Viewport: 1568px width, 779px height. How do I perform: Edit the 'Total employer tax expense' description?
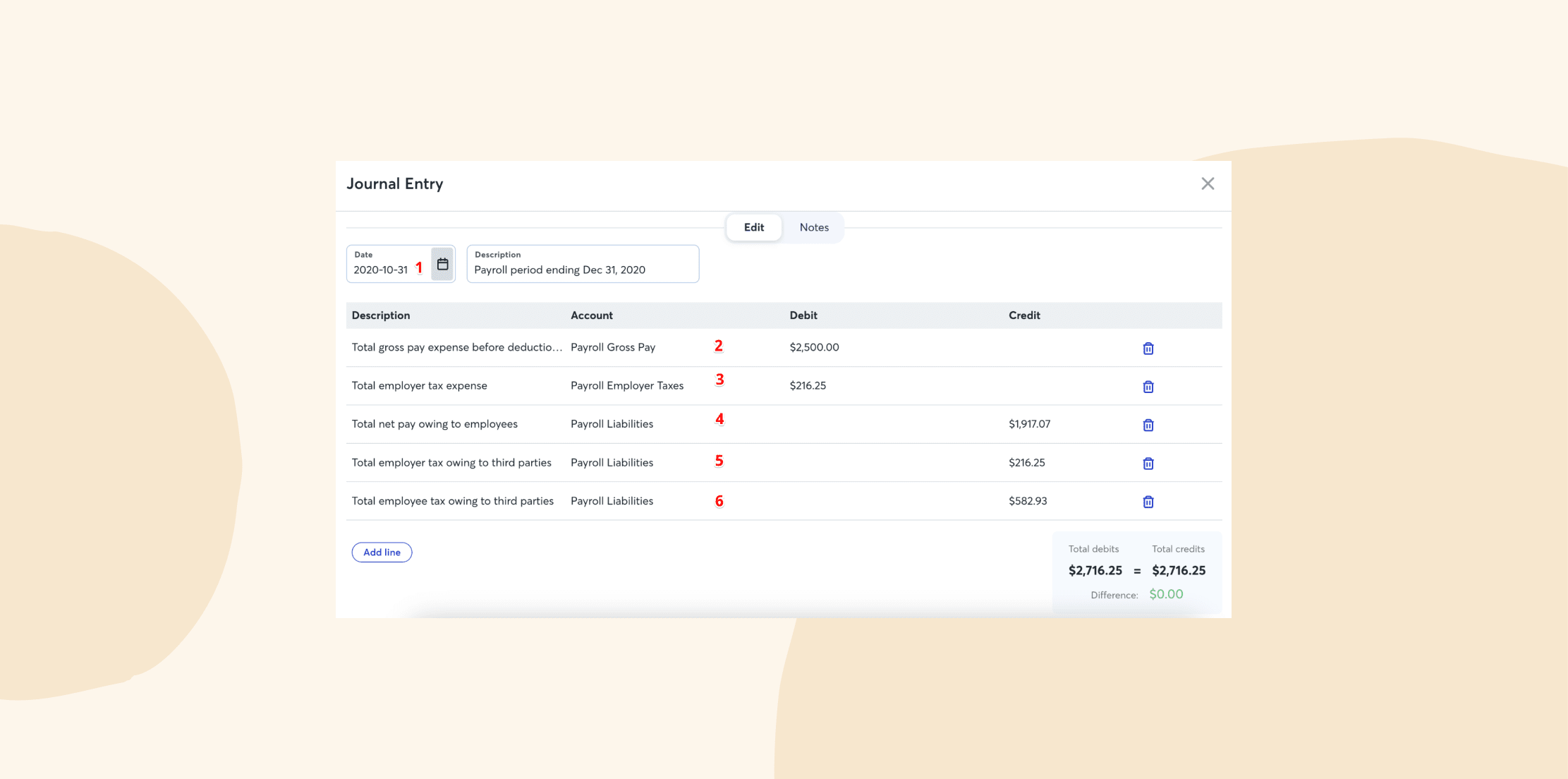click(420, 385)
